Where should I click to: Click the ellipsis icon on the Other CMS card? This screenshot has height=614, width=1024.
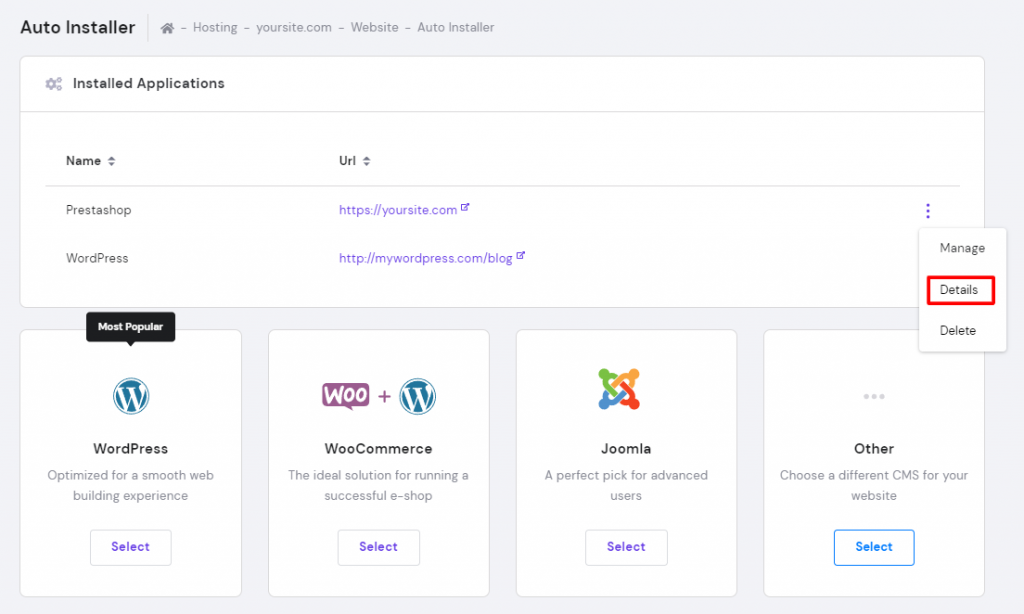(x=873, y=396)
